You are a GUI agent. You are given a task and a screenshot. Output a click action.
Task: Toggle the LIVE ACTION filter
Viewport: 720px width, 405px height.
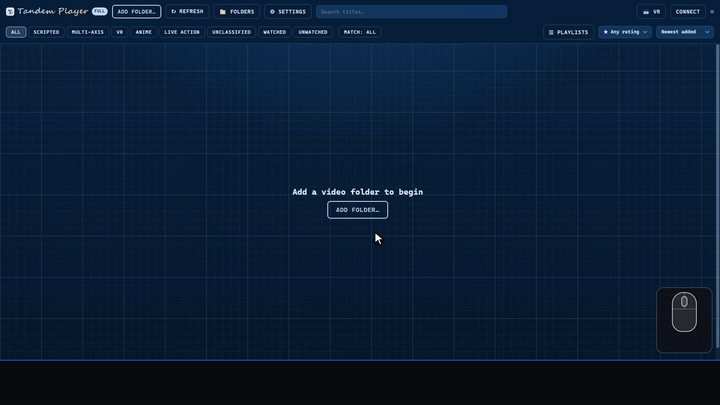click(182, 32)
